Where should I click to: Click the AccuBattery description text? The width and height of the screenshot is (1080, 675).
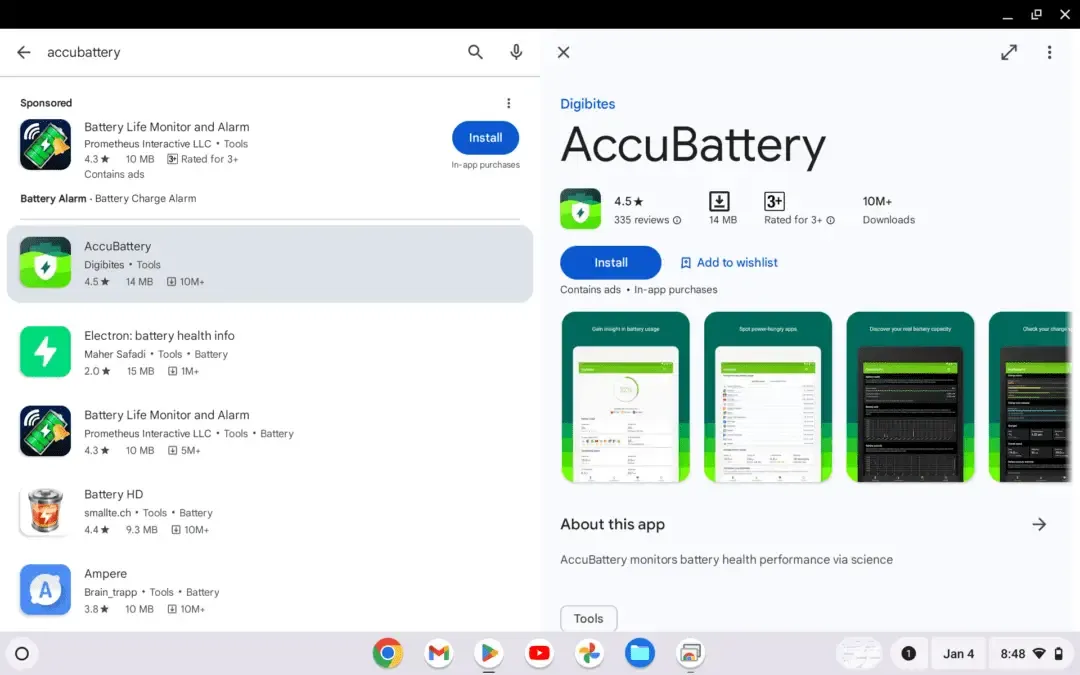coord(727,560)
